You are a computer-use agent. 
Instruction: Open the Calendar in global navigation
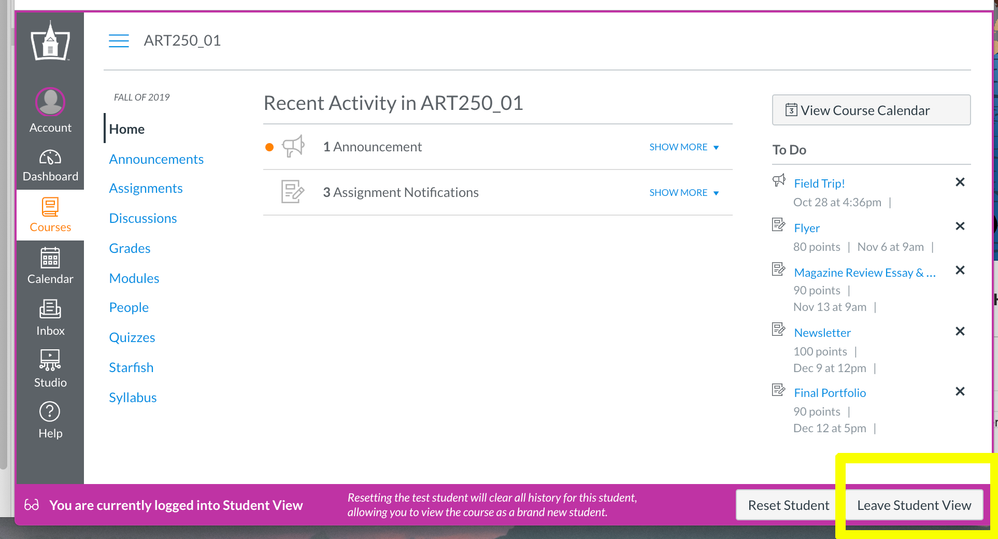[x=50, y=258]
